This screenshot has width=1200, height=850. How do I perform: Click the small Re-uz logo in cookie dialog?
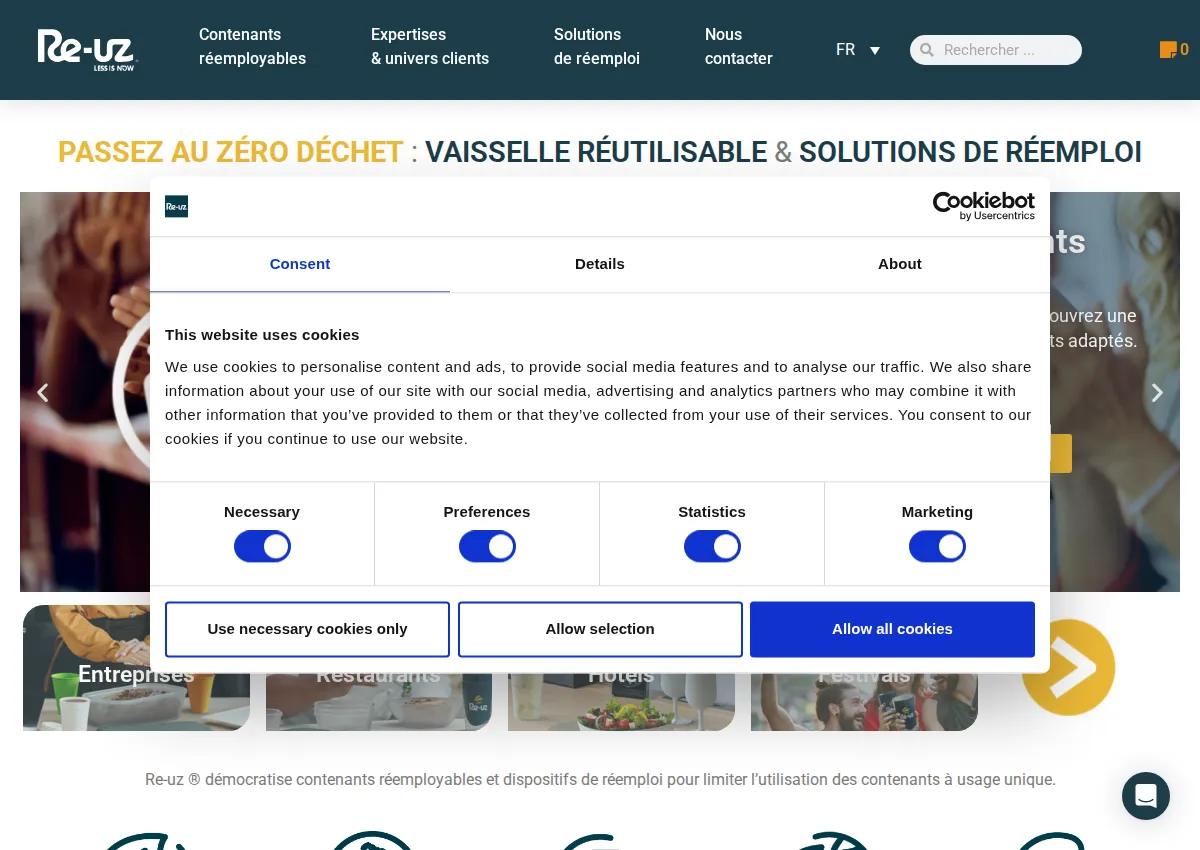pyautogui.click(x=176, y=206)
